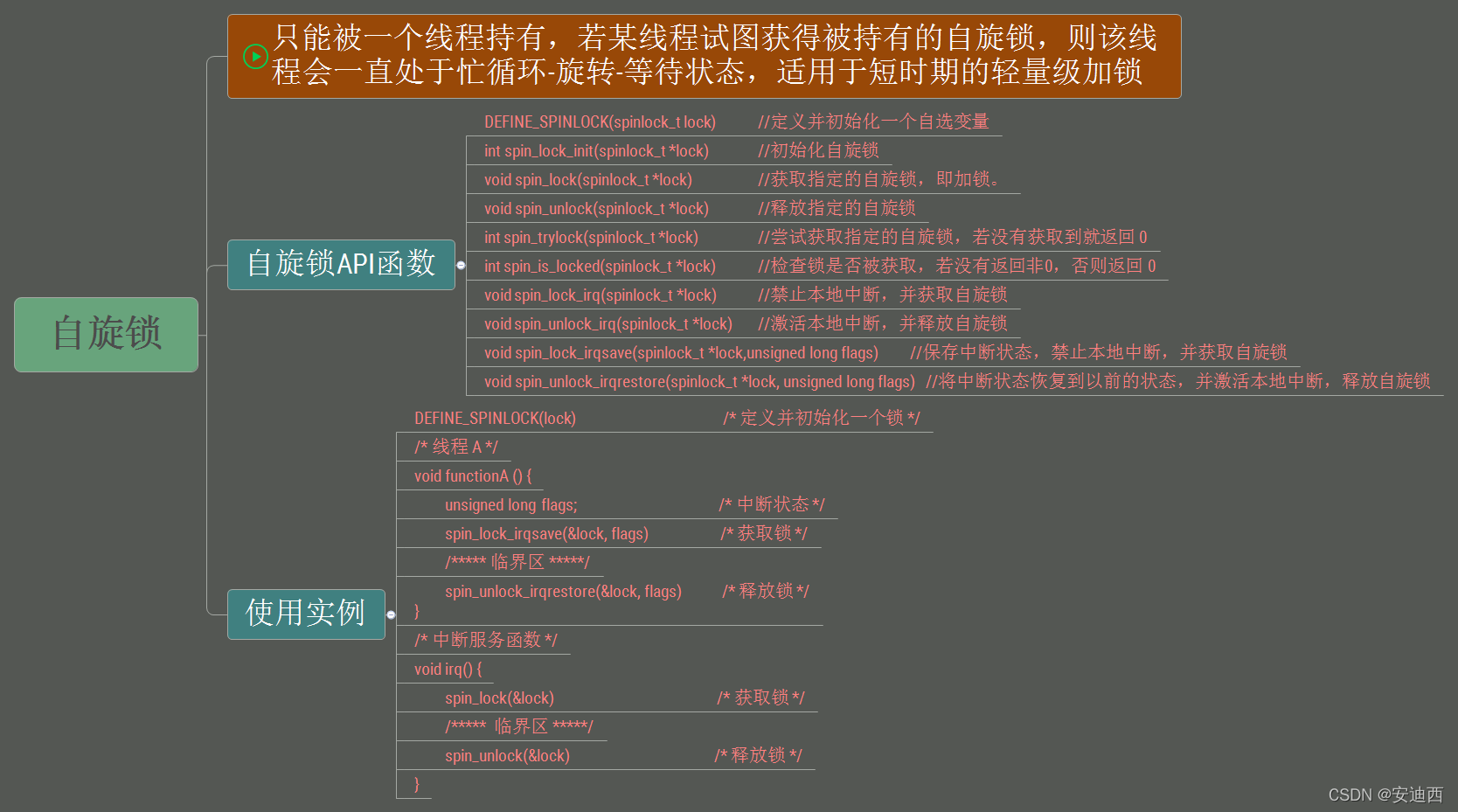Select the 使用实例 node
The width and height of the screenshot is (1458, 812).
(x=306, y=614)
